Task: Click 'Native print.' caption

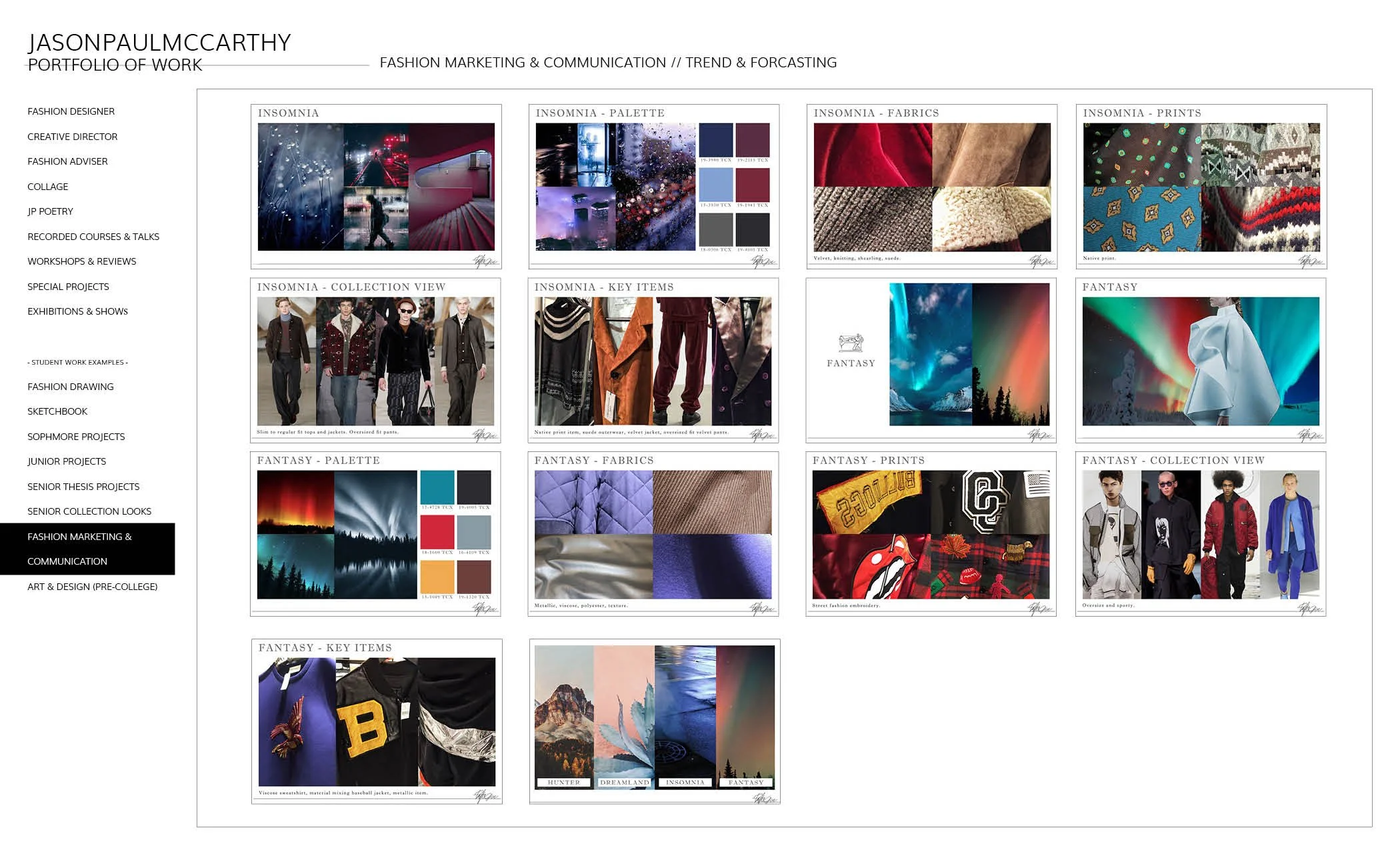Action: pyautogui.click(x=1099, y=258)
